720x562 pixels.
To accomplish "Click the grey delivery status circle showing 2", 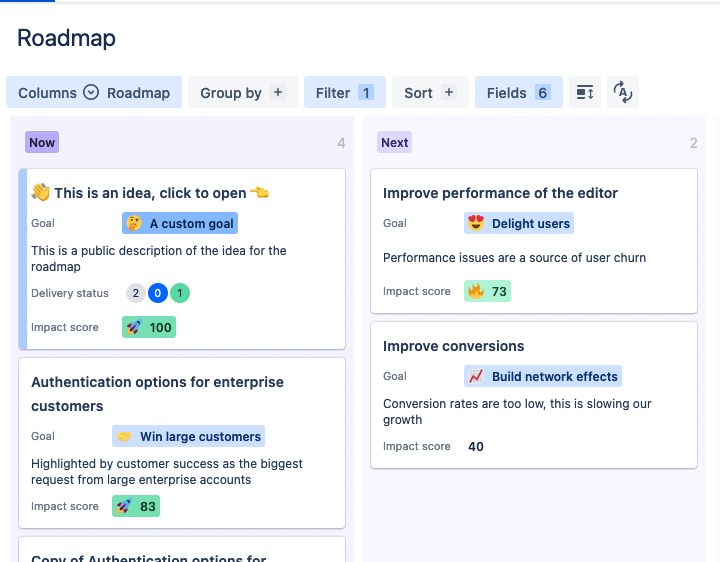I will click(x=135, y=293).
